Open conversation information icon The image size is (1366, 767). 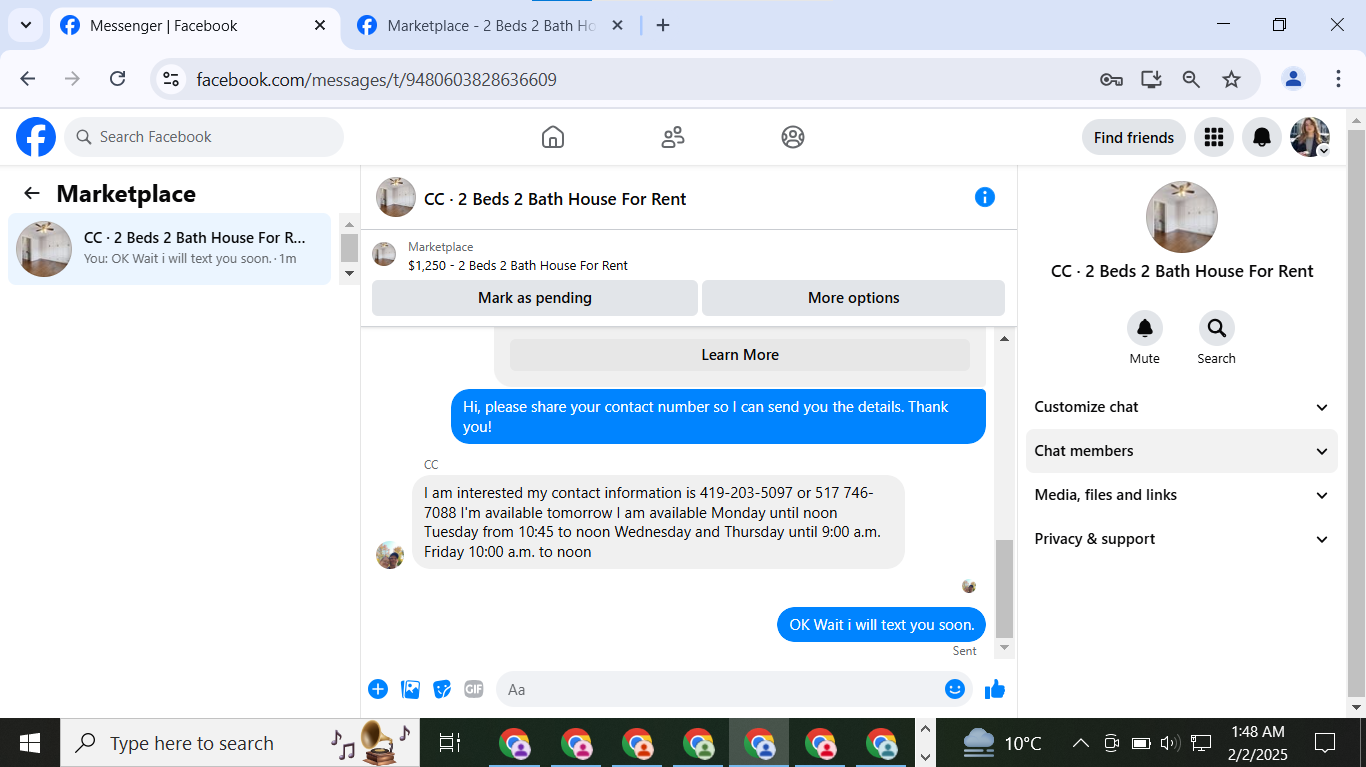[x=985, y=197]
